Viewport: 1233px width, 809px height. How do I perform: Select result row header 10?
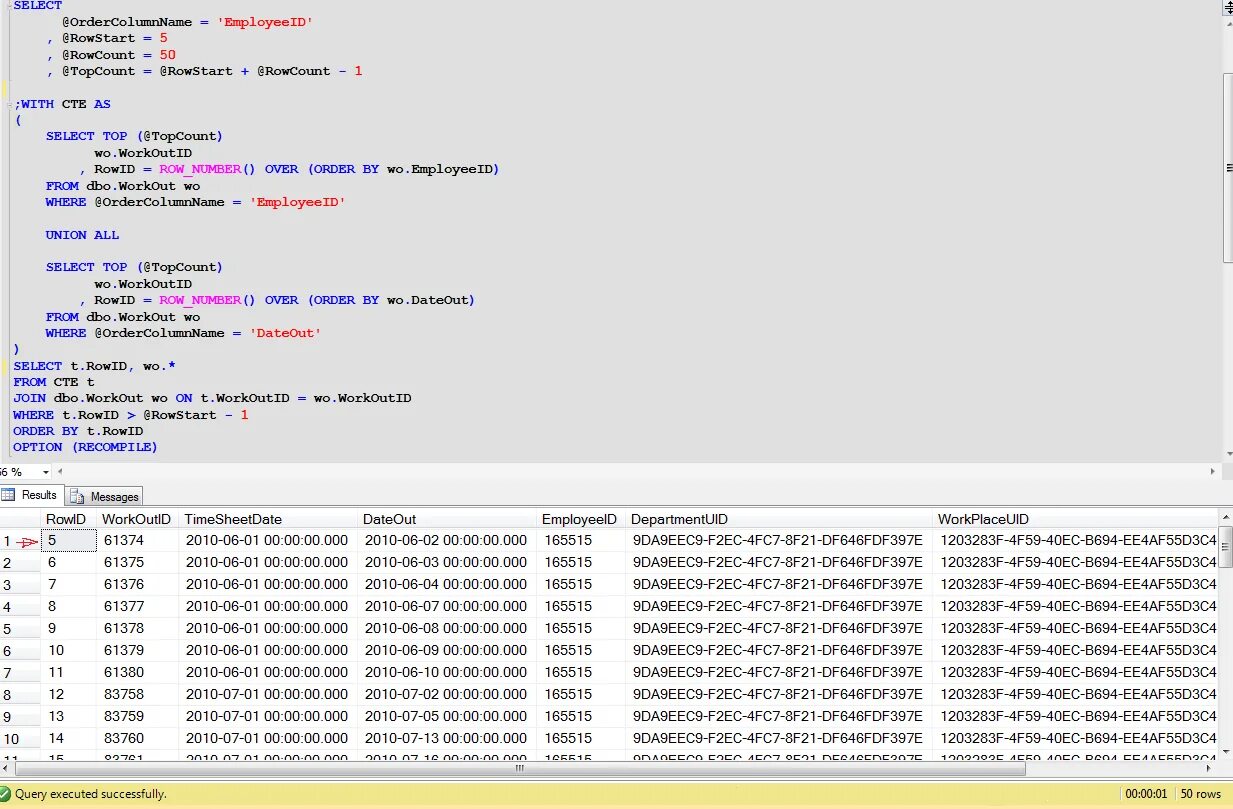coord(20,738)
